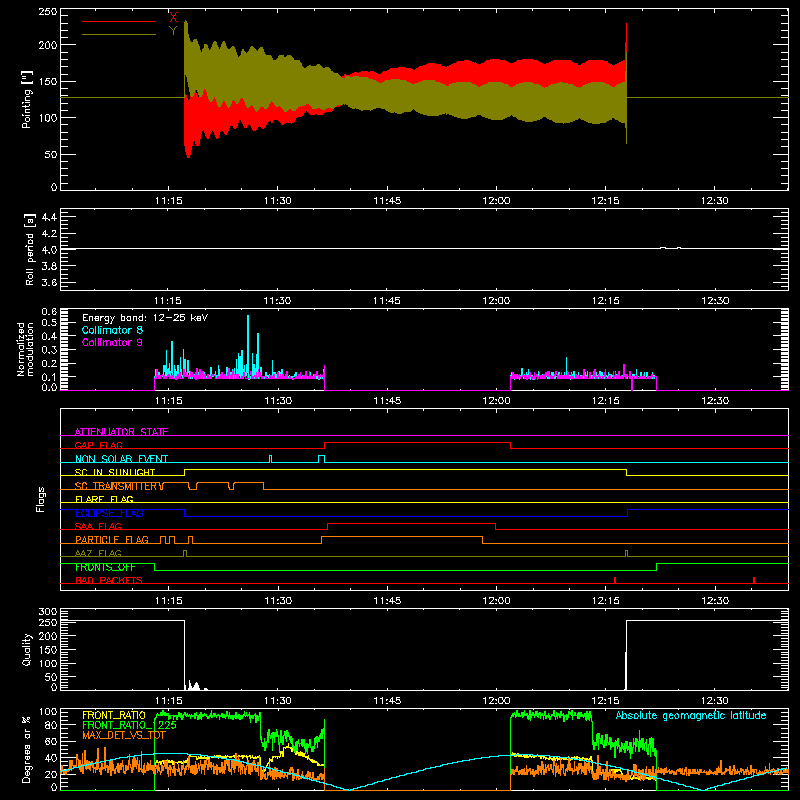Click the magenta Collimator 9 label
The width and height of the screenshot is (800, 800).
click(112, 342)
